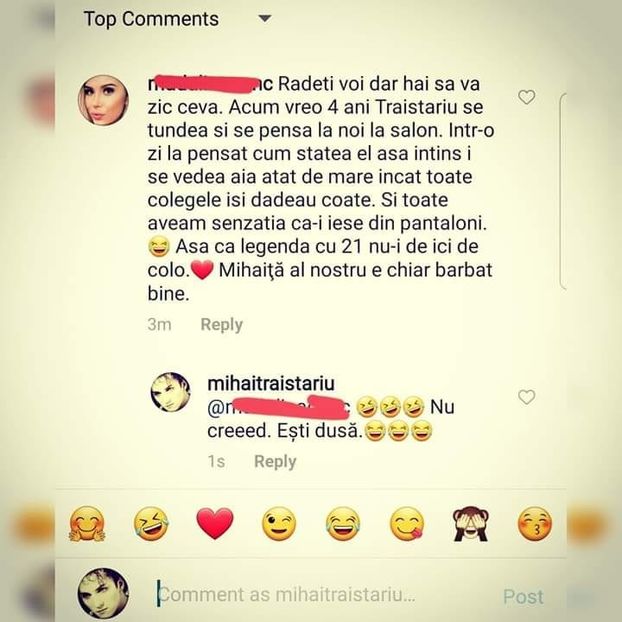Insert the hugging face emoji

[87, 524]
